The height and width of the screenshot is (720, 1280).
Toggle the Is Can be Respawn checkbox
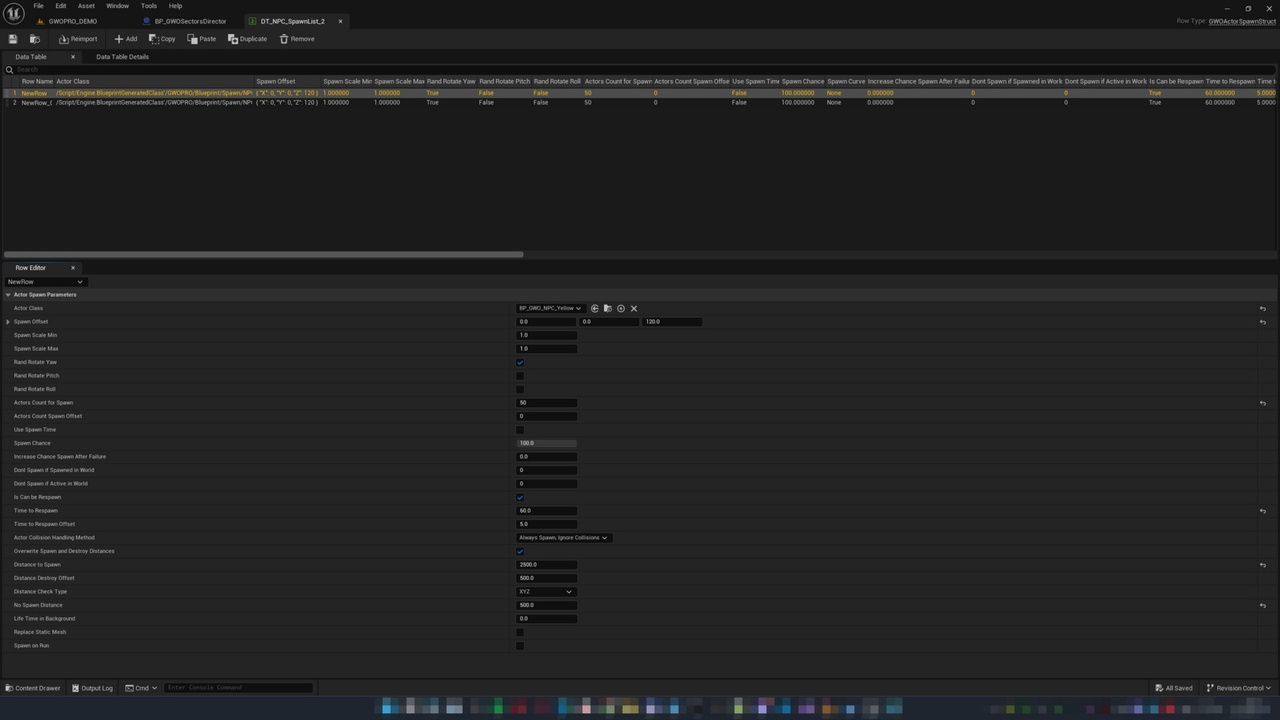[520, 498]
